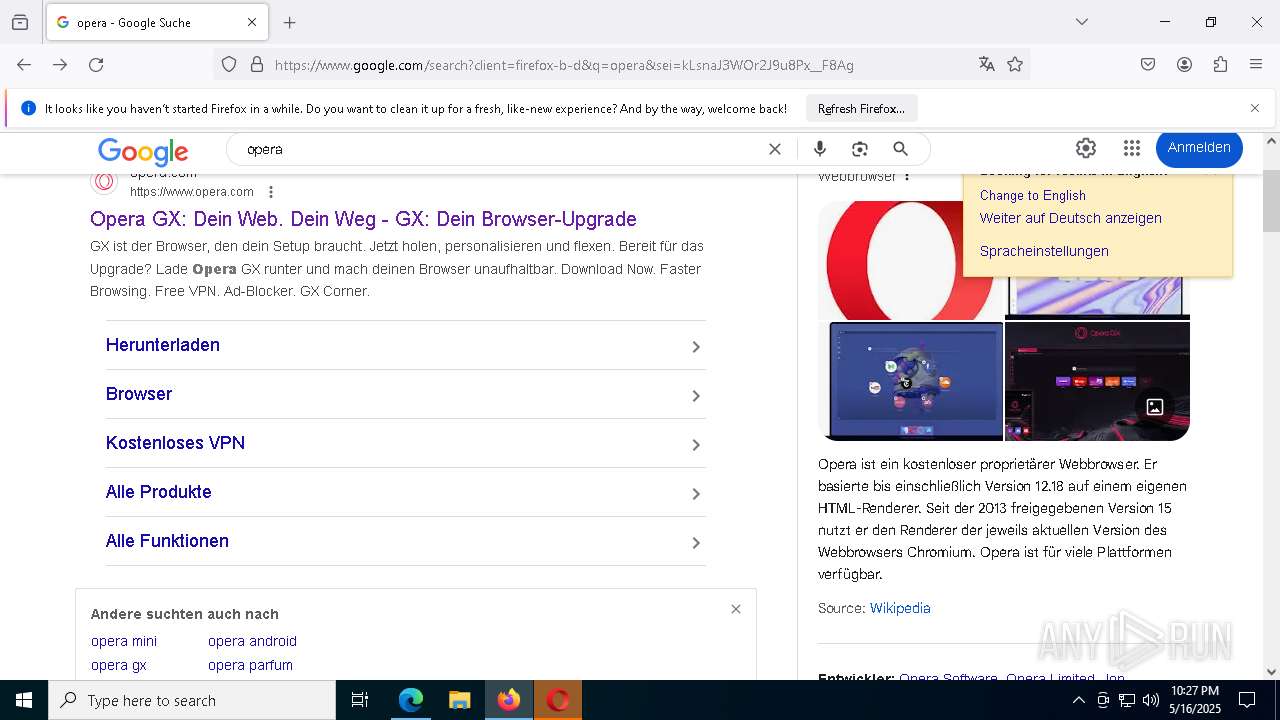Viewport: 1280px width, 720px height.
Task: Clear the search query with X
Action: coord(775,149)
